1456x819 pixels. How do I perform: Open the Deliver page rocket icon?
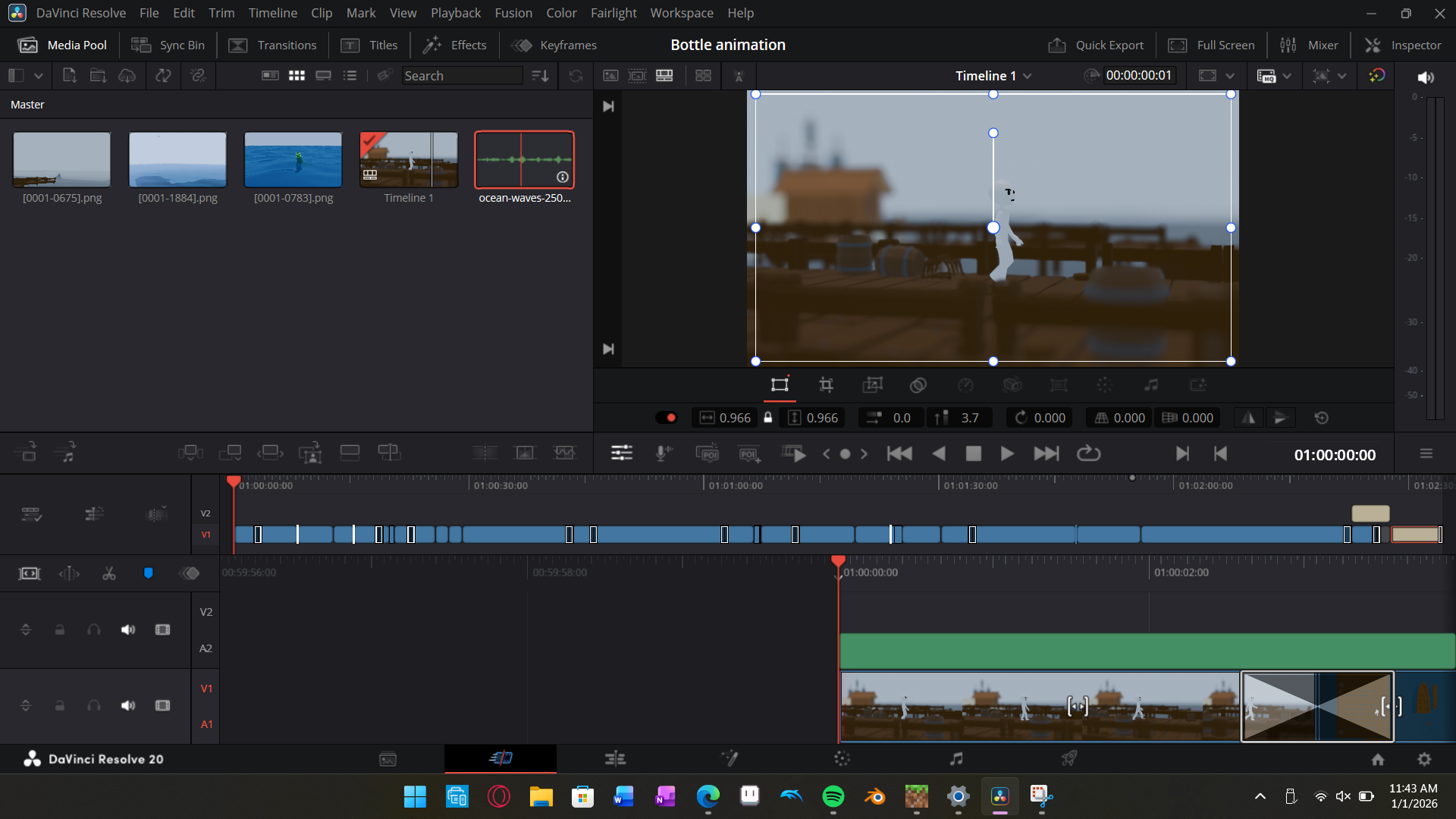(1069, 758)
